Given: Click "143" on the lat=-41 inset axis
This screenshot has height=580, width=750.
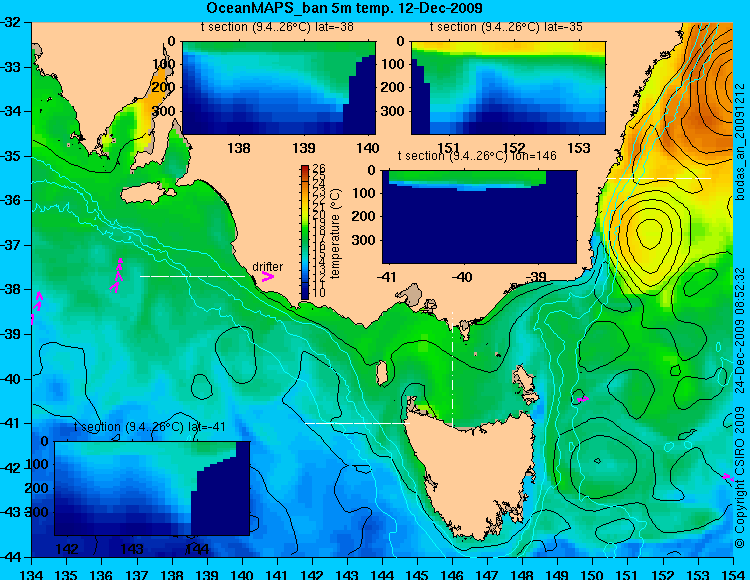Looking at the screenshot, I should (x=132, y=549).
